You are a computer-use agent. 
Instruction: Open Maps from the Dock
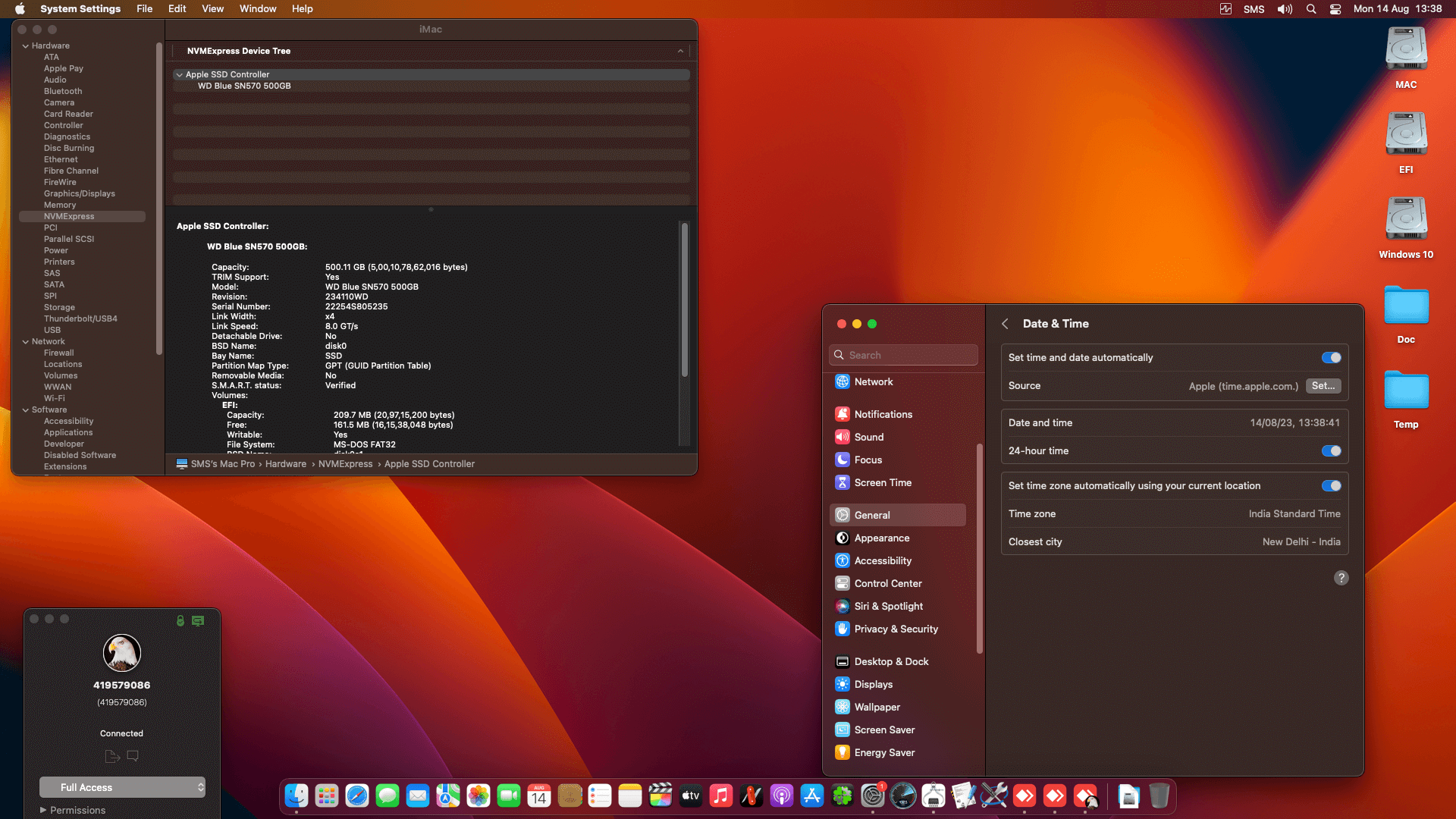pos(448,795)
